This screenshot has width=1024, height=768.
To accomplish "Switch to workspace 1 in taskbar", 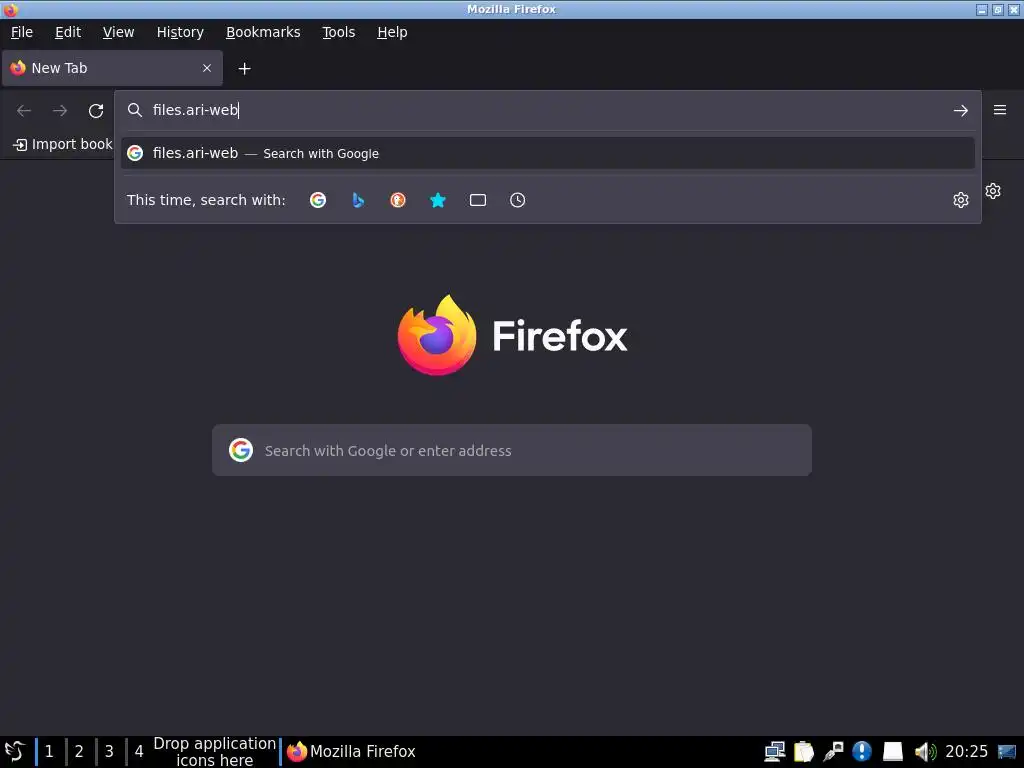I will click(x=49, y=752).
